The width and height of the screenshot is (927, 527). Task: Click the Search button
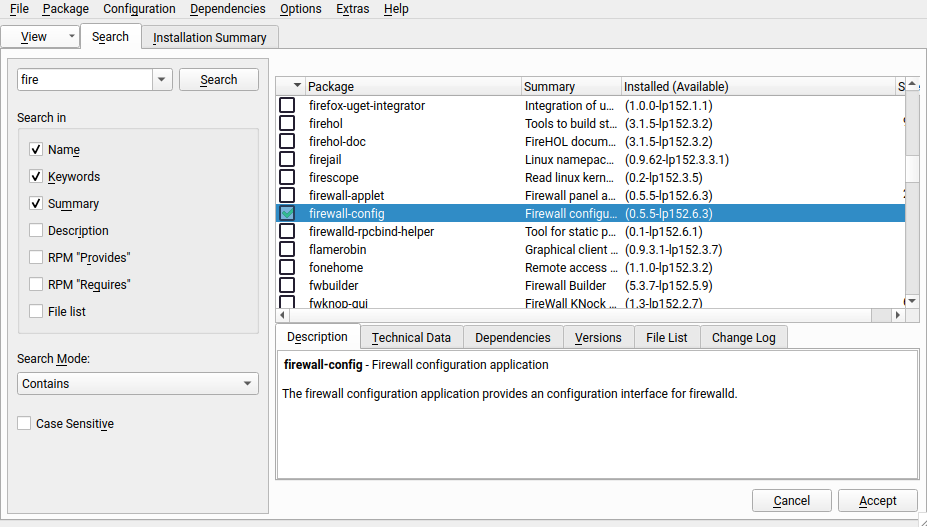[219, 80]
